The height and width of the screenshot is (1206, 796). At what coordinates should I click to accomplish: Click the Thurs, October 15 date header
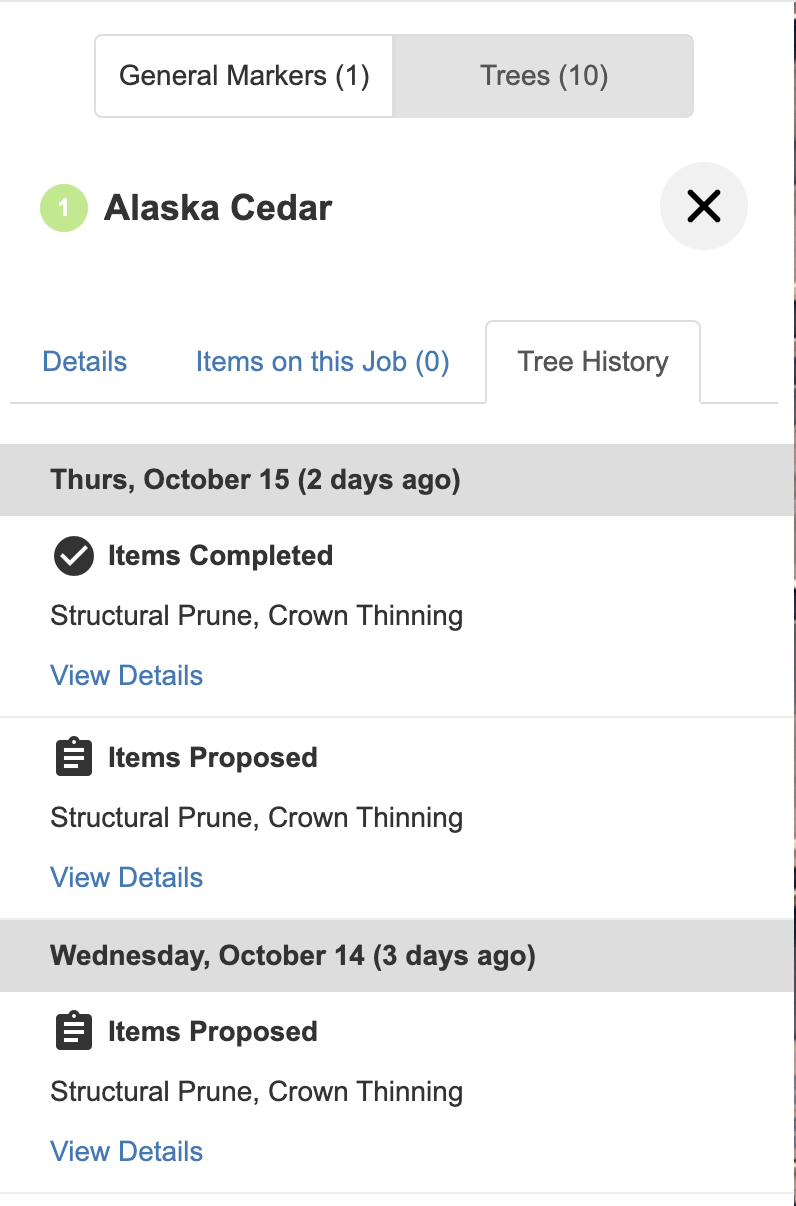[x=255, y=480]
